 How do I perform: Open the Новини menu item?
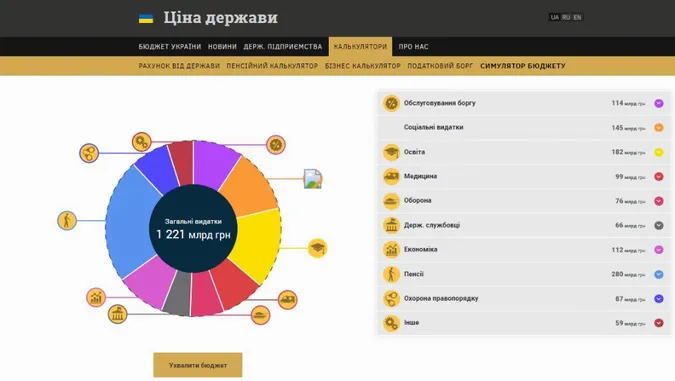222,46
